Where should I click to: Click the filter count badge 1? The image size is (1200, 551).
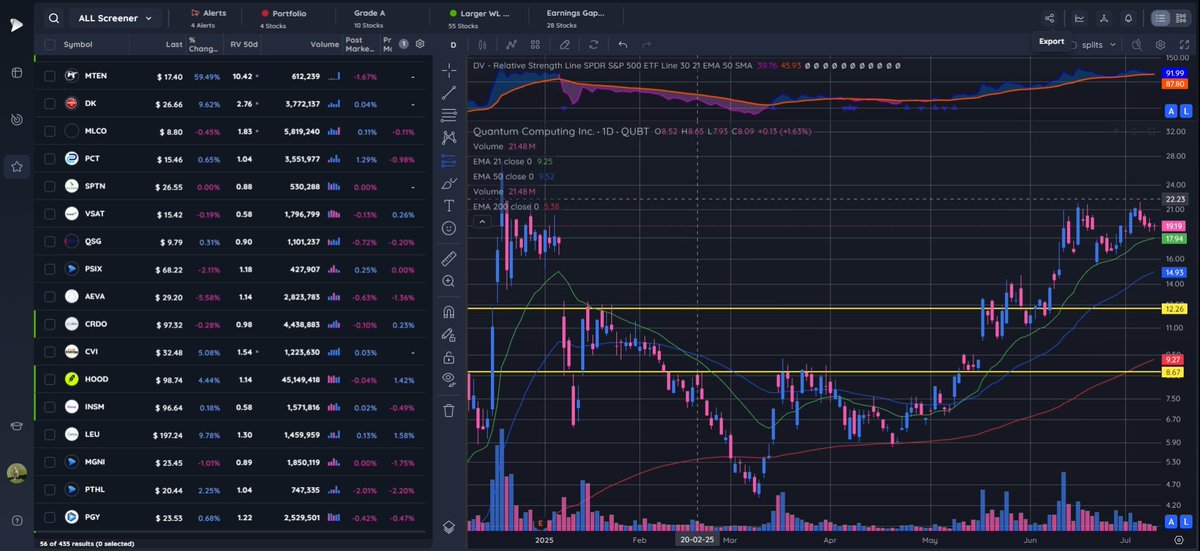(403, 44)
